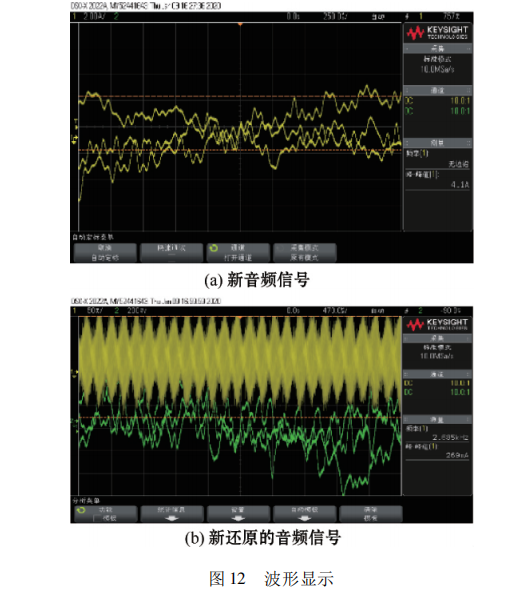Image resolution: width=526 pixels, height=608 pixels.
Task: Open the 采集 panel header in figure (b)
Action: [438, 339]
